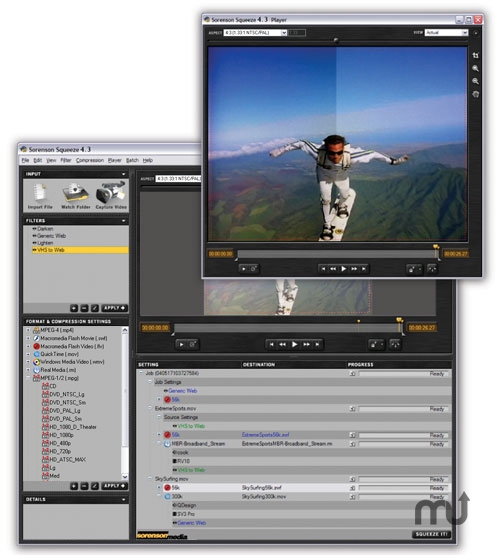Rewind using main window transport controls
Screen dimensions: 500x555
click(x=282, y=344)
